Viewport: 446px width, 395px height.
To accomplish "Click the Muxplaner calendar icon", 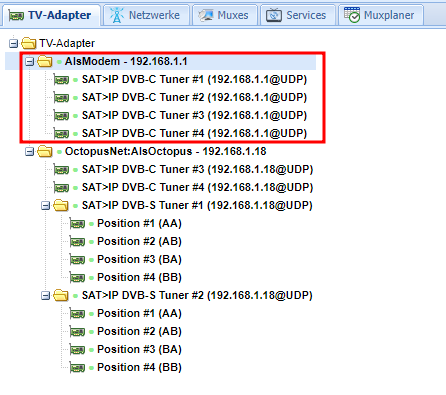I will pyautogui.click(x=352, y=15).
